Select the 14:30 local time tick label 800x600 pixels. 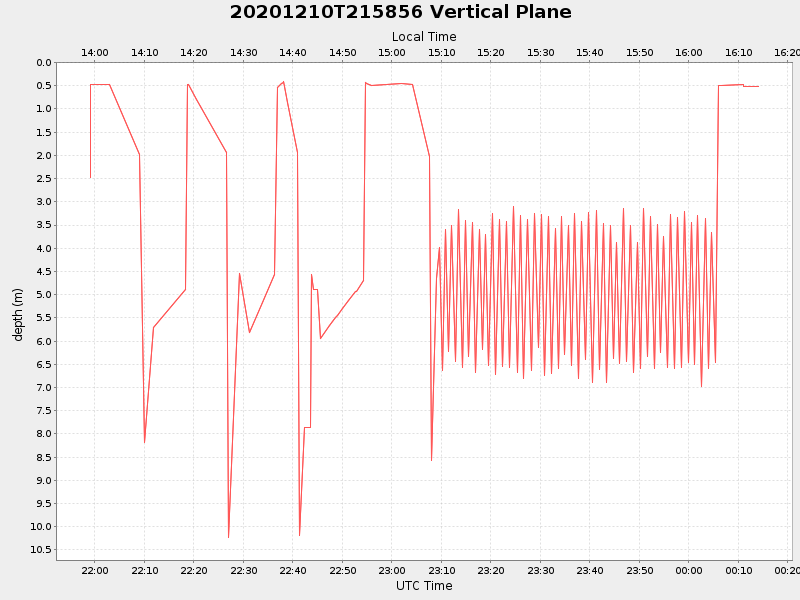pyautogui.click(x=243, y=53)
